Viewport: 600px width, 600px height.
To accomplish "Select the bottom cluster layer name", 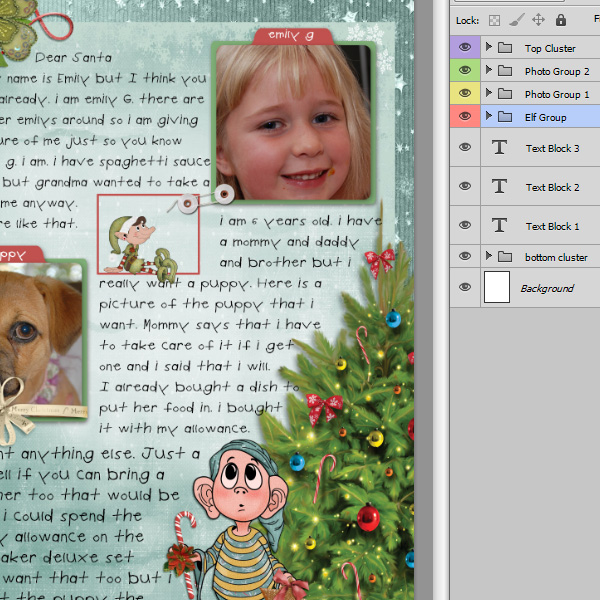I will (556, 258).
